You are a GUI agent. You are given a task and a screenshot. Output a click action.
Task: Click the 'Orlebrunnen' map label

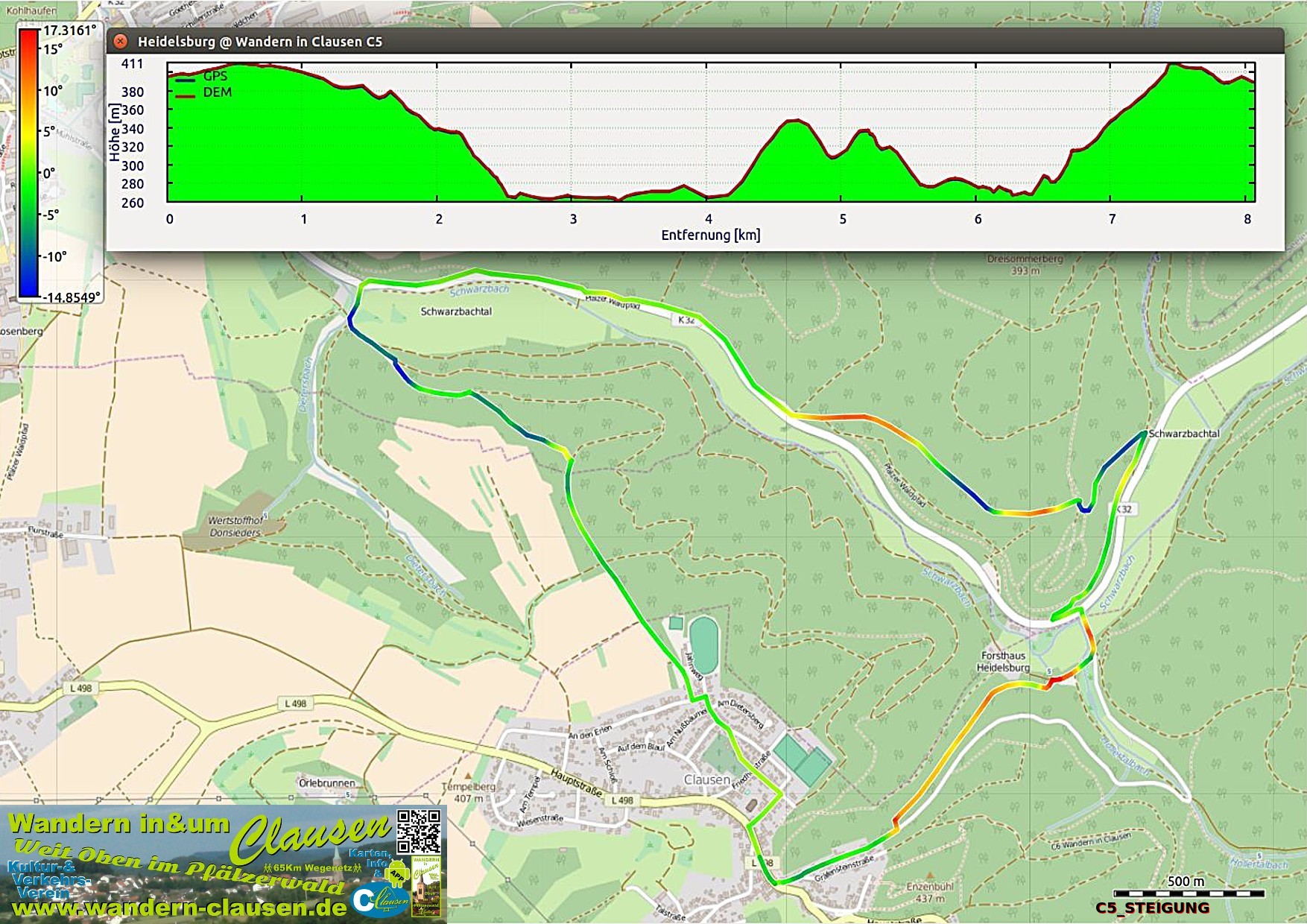pyautogui.click(x=327, y=782)
